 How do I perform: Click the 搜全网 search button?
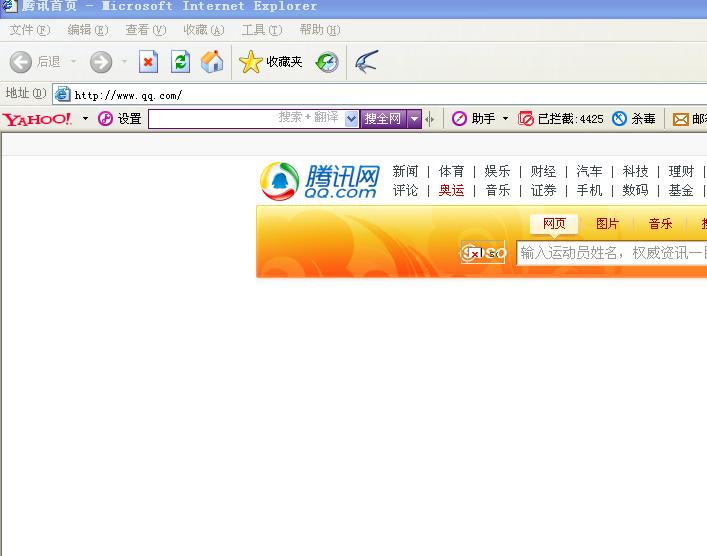[x=383, y=119]
